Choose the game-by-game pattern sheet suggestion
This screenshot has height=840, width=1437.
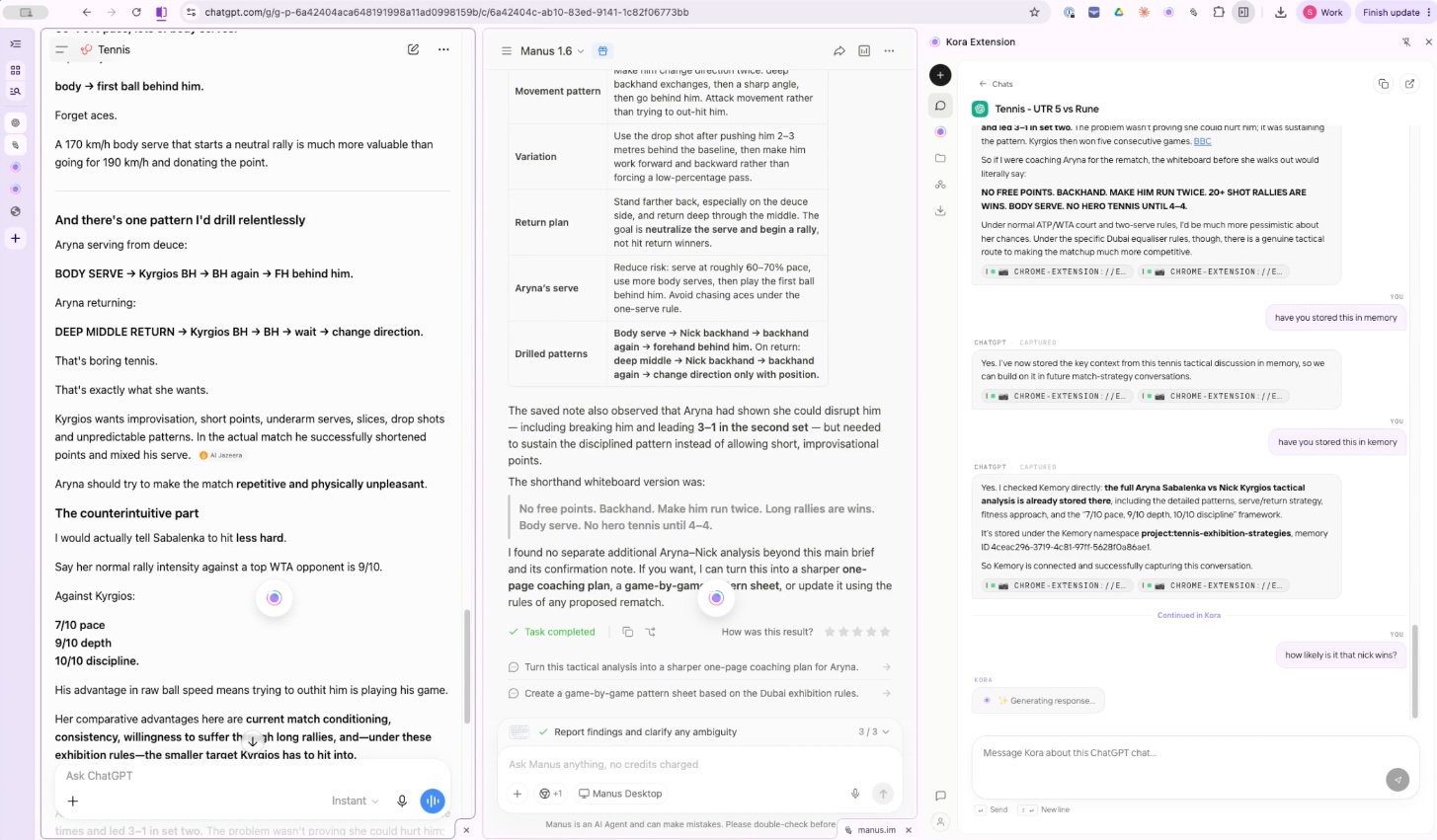700,693
